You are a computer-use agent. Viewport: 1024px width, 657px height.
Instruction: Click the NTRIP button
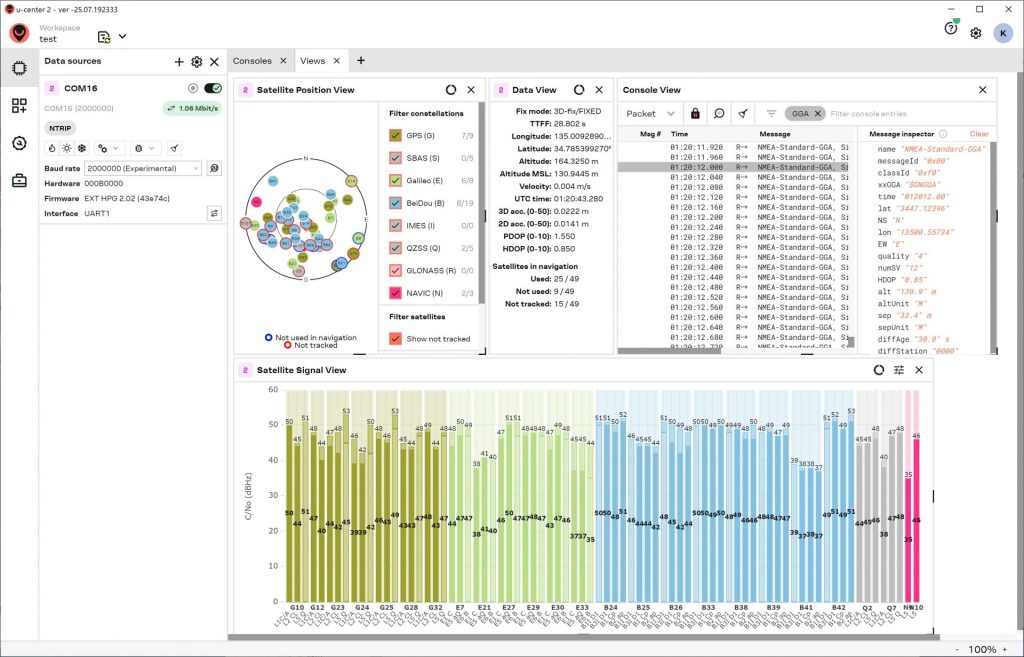pyautogui.click(x=61, y=128)
